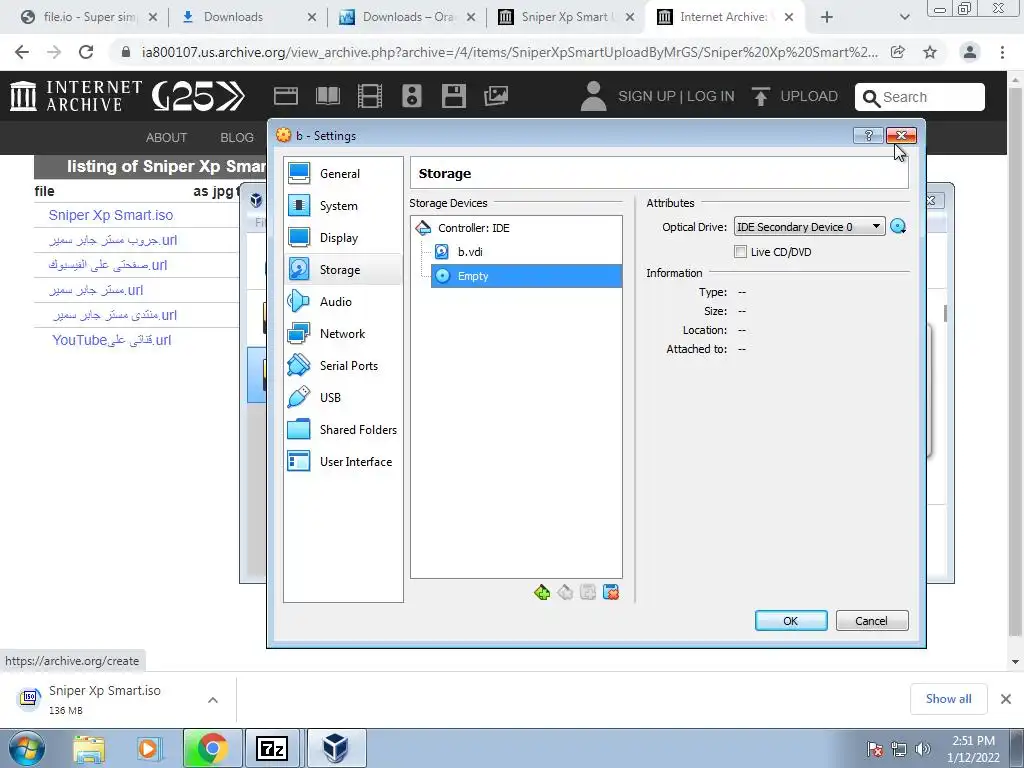Enable the Live CD/DVD checkbox
The height and width of the screenshot is (768, 1024).
[x=741, y=252]
